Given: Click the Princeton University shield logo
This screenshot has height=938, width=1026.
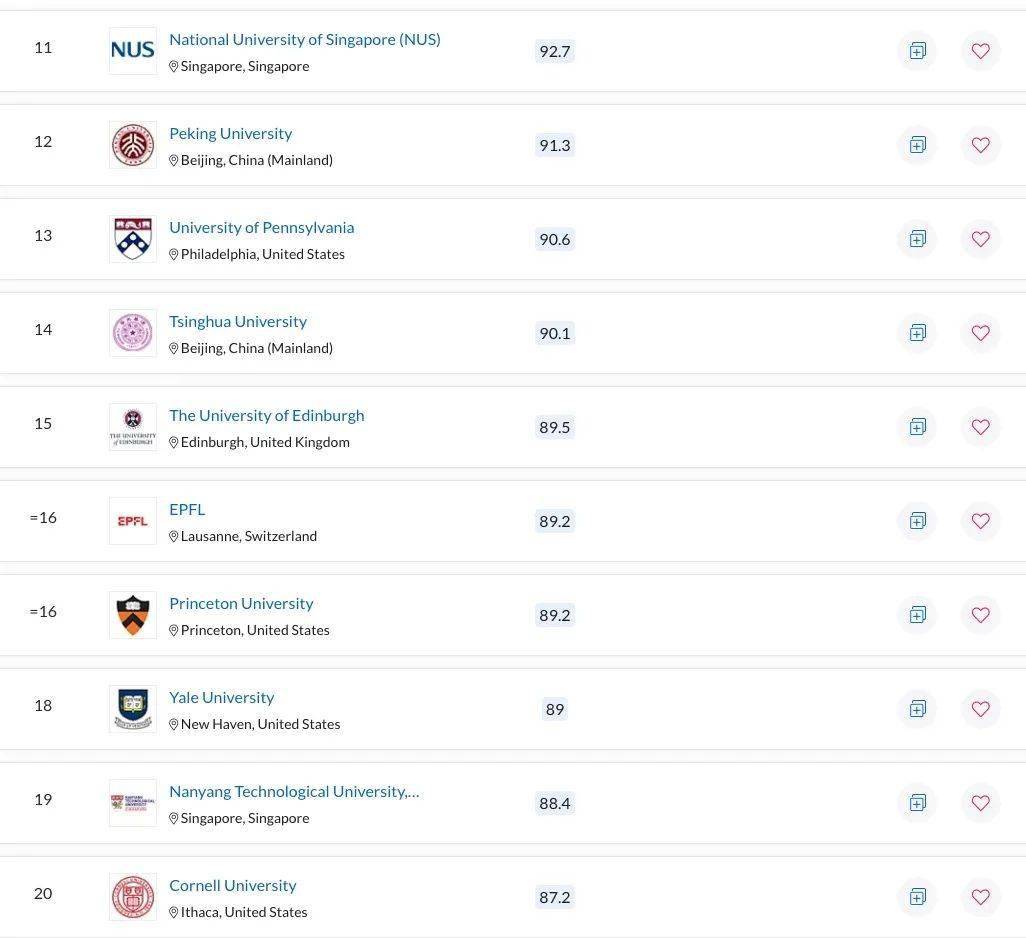Looking at the screenshot, I should pyautogui.click(x=133, y=615).
